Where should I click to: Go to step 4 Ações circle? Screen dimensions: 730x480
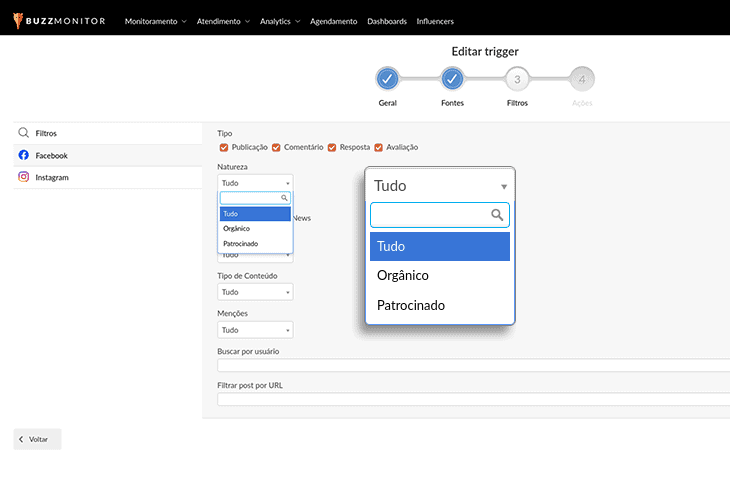[581, 79]
